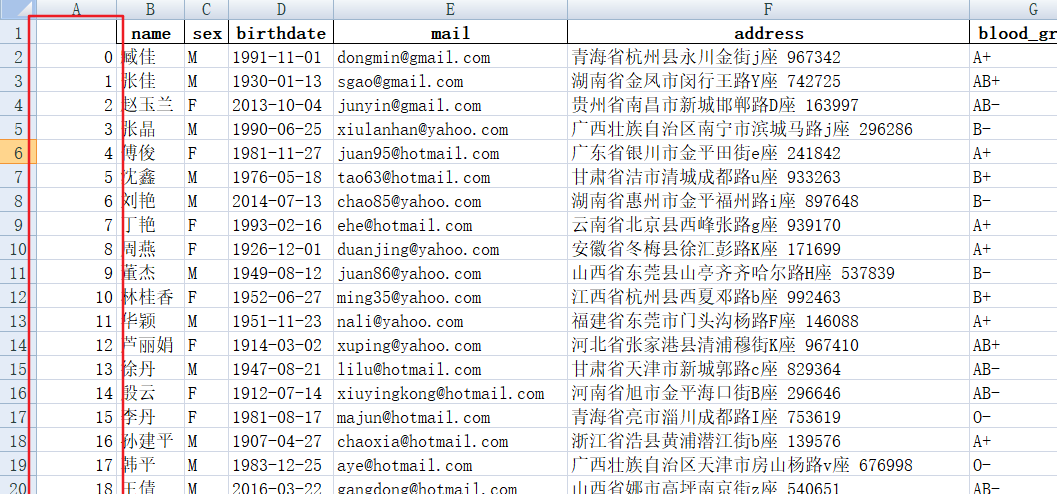This screenshot has width=1057, height=494.
Task: Click birthdate cell 1990-06-25
Action: 281,129
